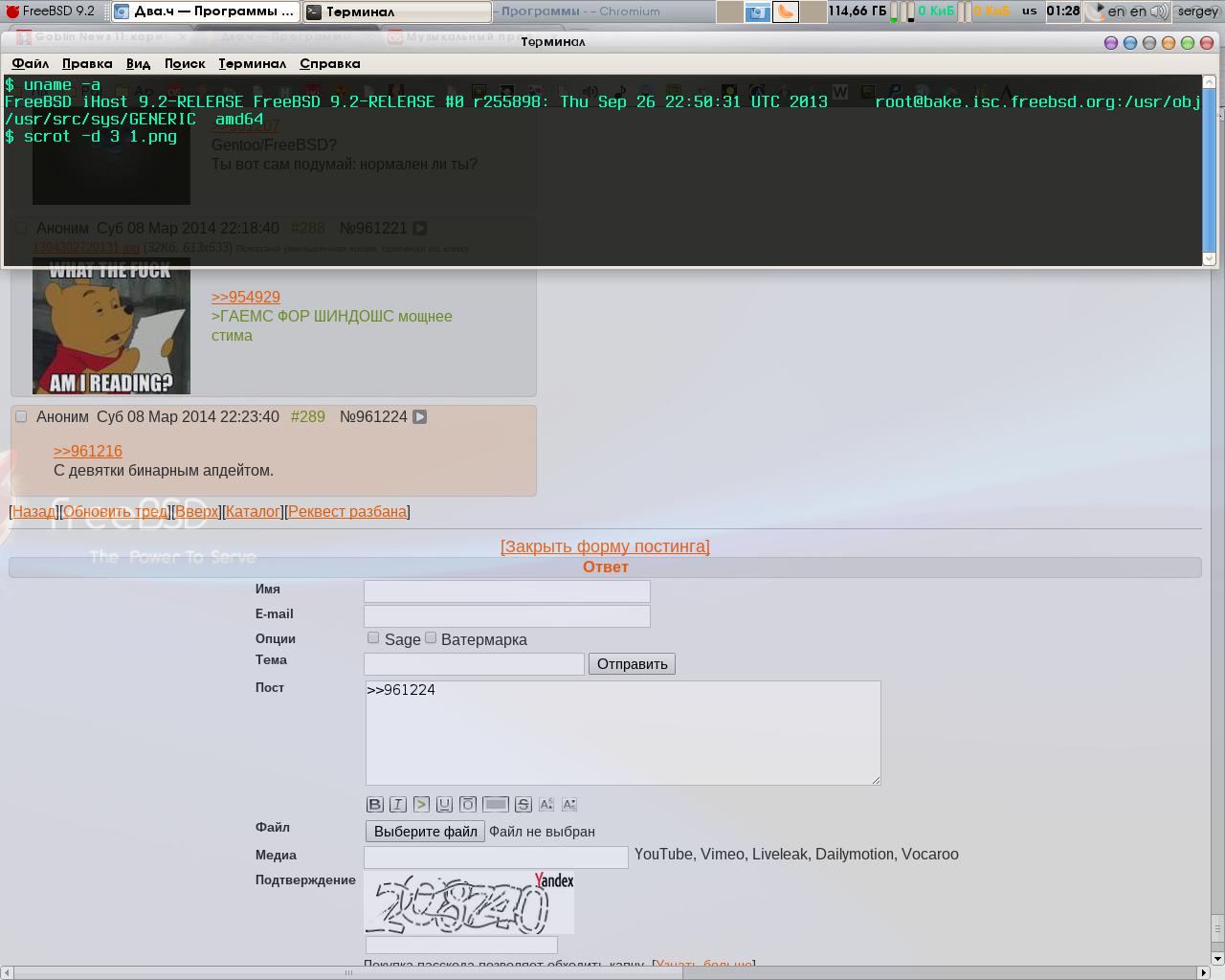
Task: Insert green quote marker in the post
Action: [421, 805]
